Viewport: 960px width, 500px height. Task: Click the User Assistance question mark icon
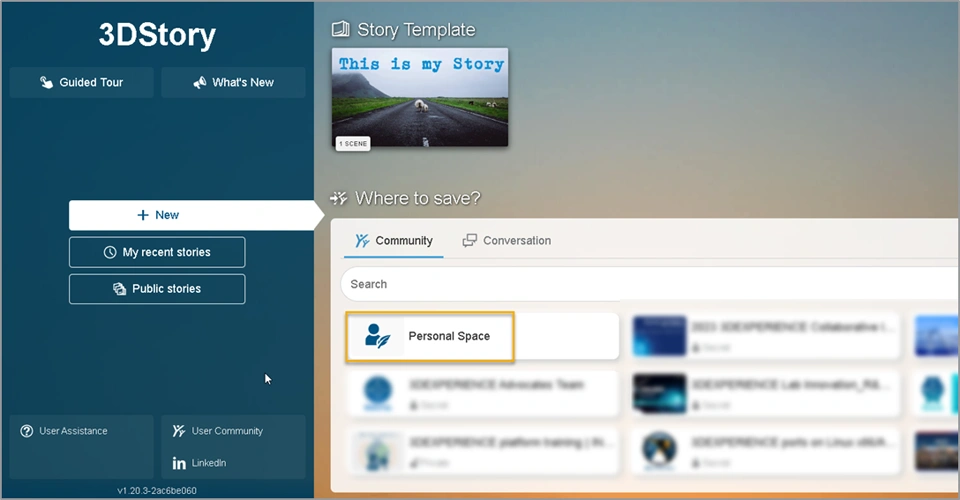pos(26,431)
